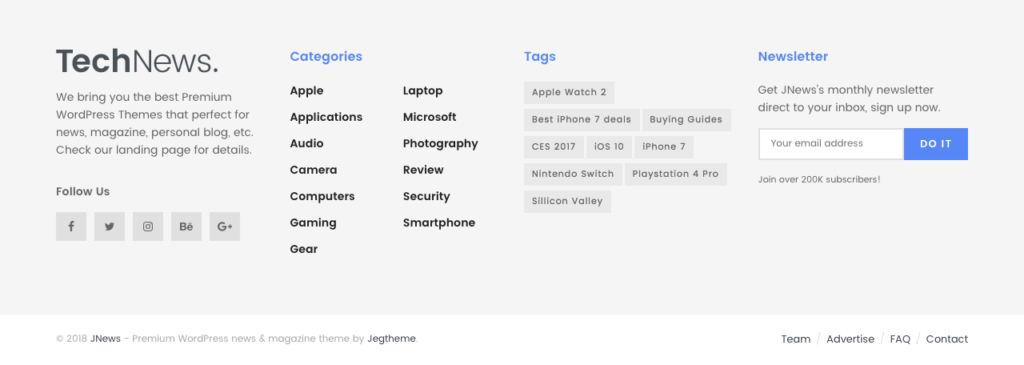The height and width of the screenshot is (365, 1024).
Task: Open the FAQ footer menu item
Action: pyautogui.click(x=900, y=339)
